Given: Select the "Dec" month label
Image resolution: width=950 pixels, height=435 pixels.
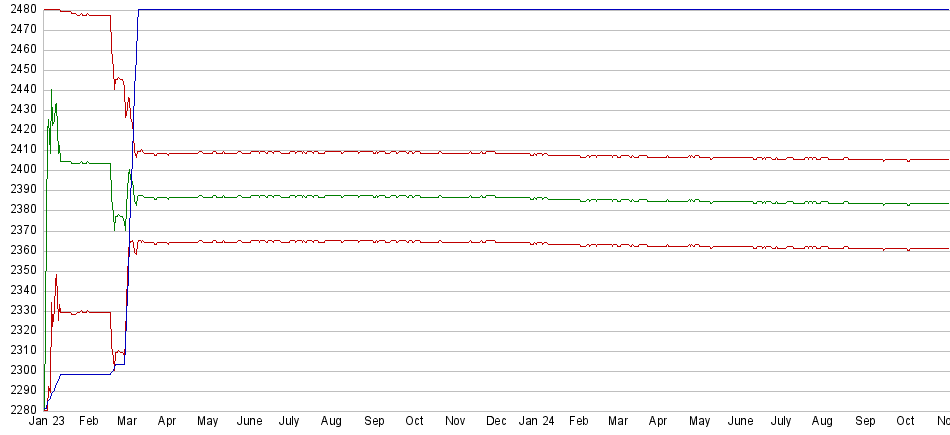Looking at the screenshot, I should tap(496, 422).
